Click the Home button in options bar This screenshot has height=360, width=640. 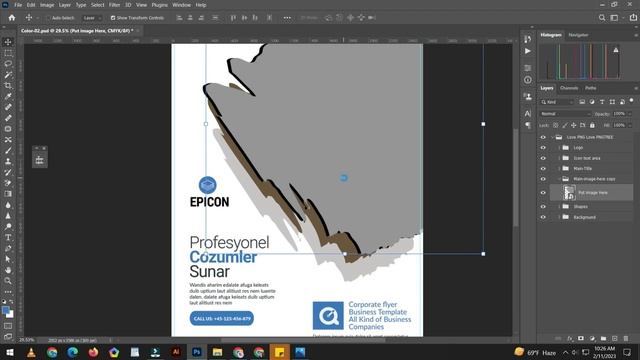pos(12,18)
